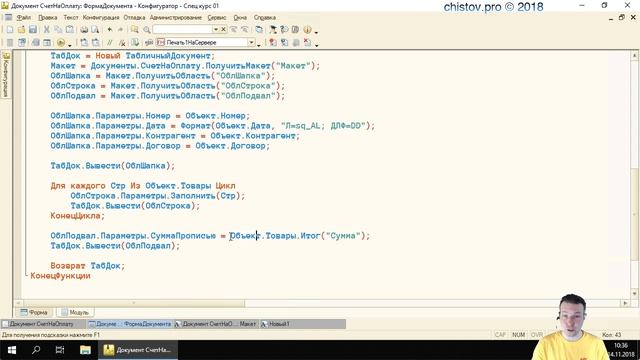Click the Find binoculars icon
The height and width of the screenshot is (360, 640).
click(135, 30)
